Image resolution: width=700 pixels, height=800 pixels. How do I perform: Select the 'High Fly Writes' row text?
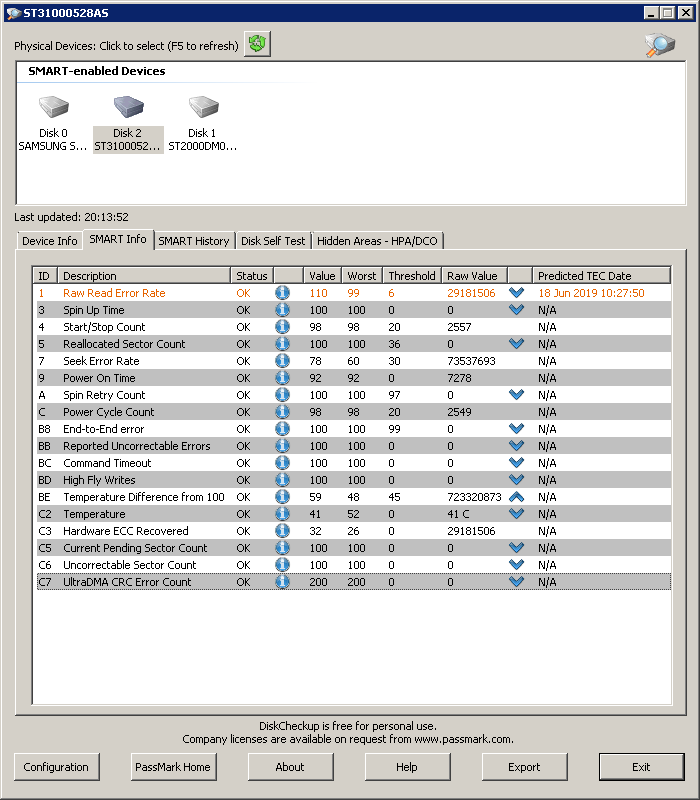[x=99, y=480]
